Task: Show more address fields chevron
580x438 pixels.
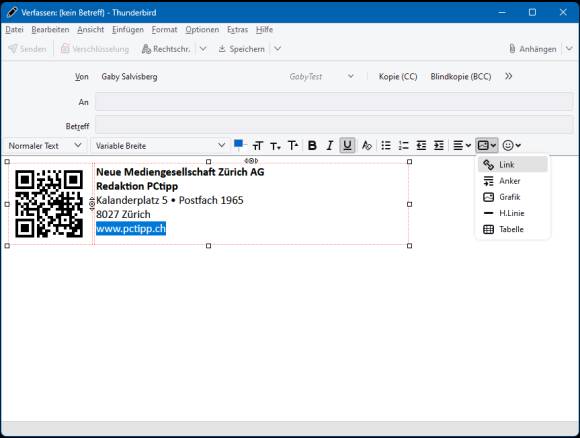Action: (509, 76)
